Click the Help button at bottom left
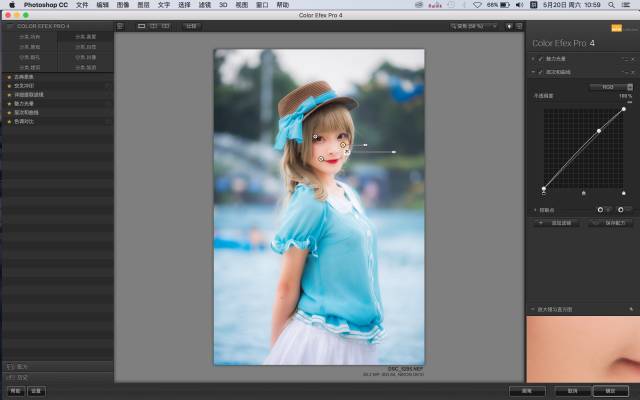 click(x=16, y=391)
